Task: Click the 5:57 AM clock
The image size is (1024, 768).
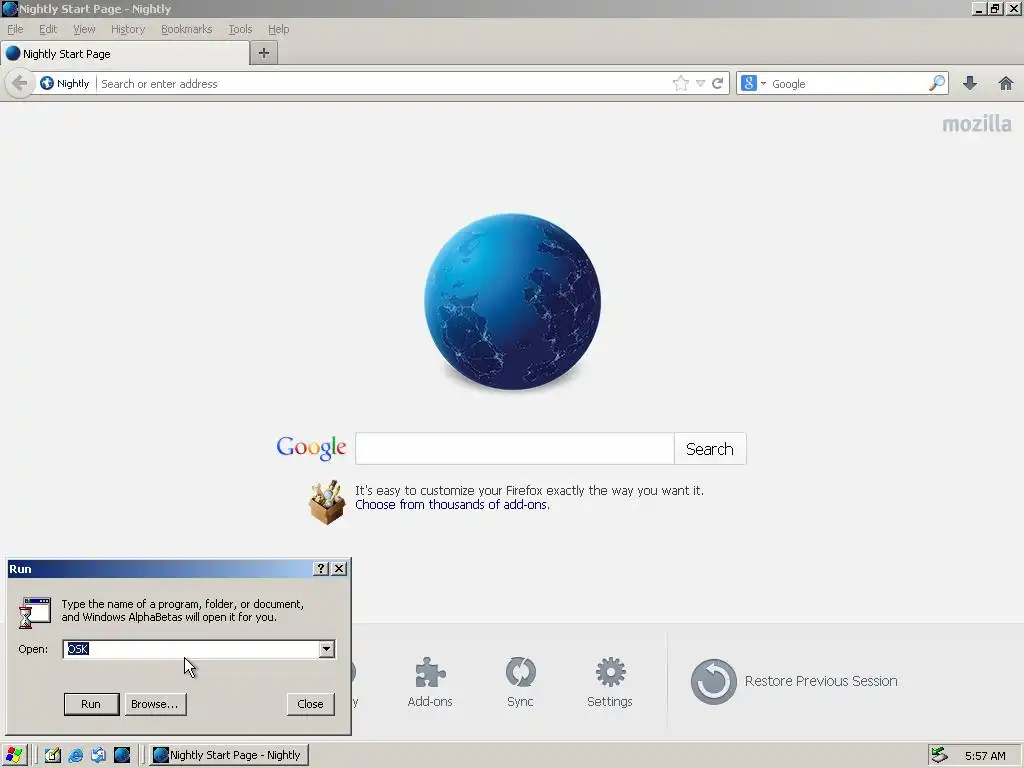Action: 985,756
